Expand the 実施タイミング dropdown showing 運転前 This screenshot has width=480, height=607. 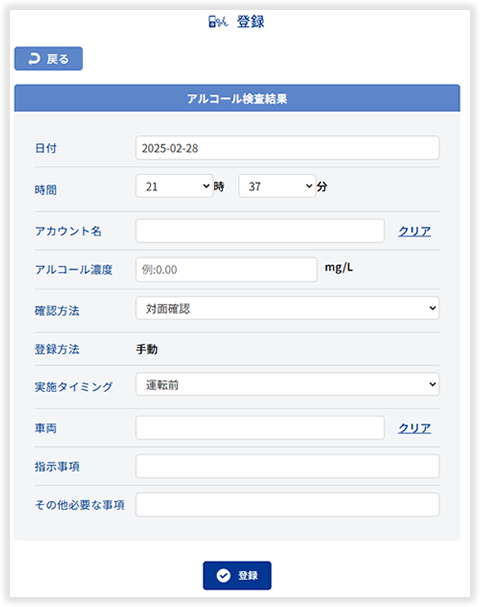coord(287,384)
